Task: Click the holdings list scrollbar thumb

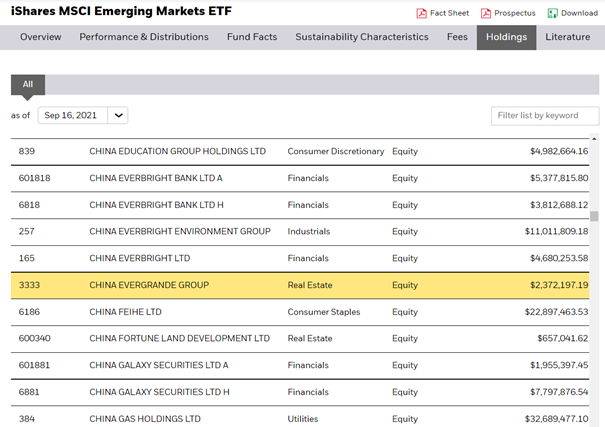Action: [x=594, y=216]
